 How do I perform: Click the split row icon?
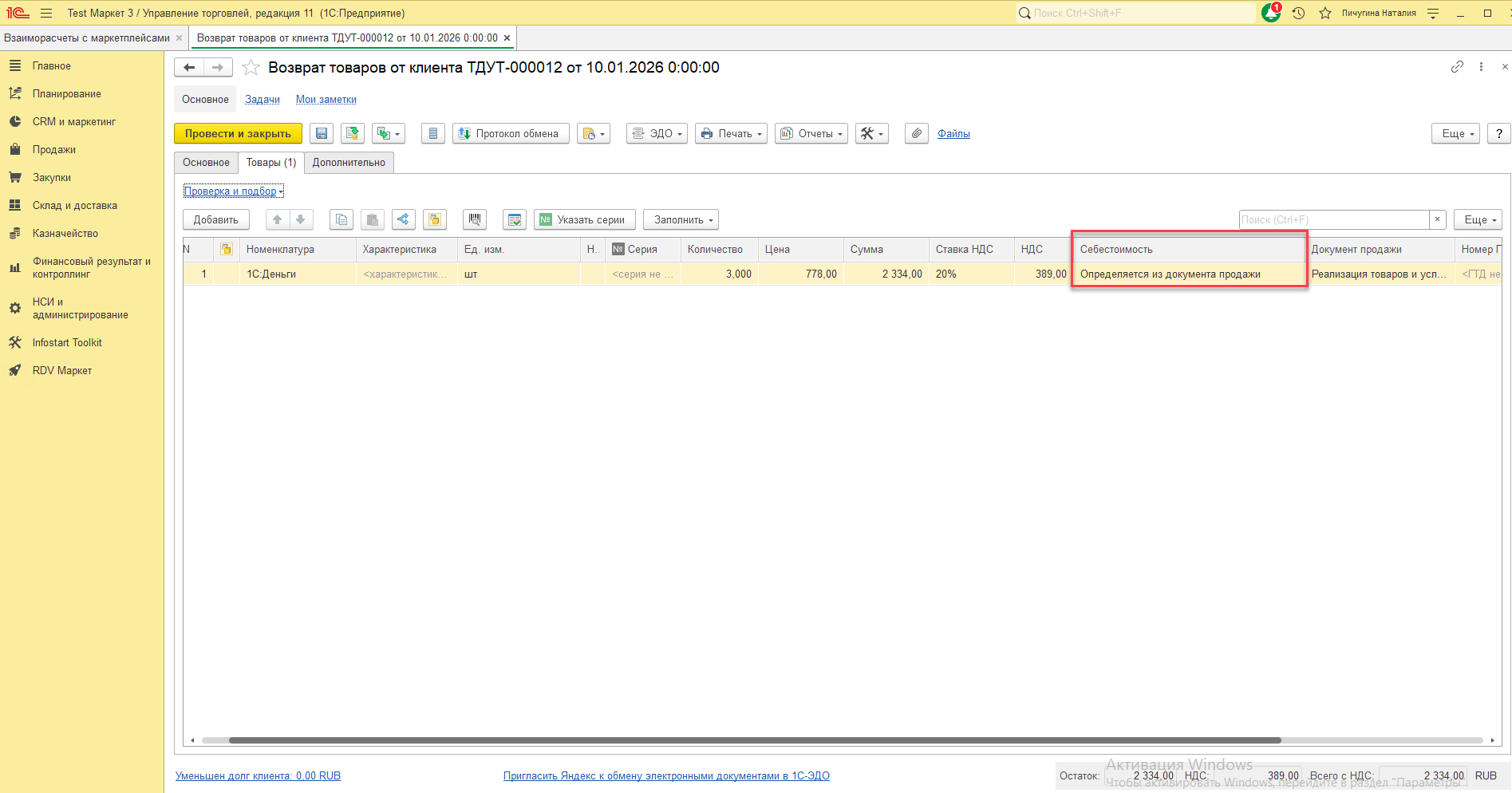click(x=403, y=219)
